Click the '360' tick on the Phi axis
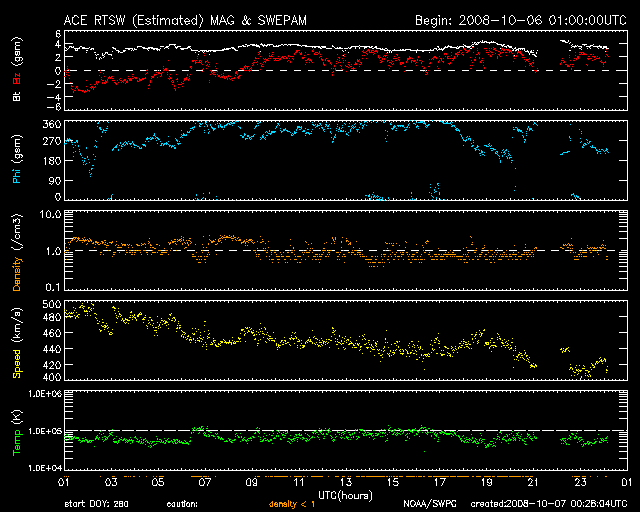Screen dimensions: 640x512 click(52, 124)
